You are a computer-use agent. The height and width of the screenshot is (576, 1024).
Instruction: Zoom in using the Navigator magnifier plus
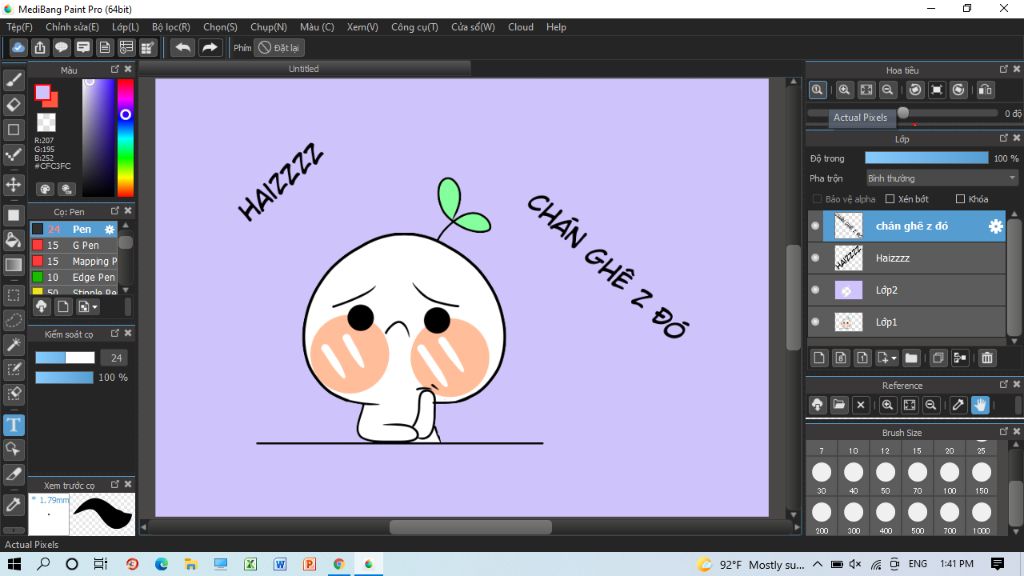[844, 90]
